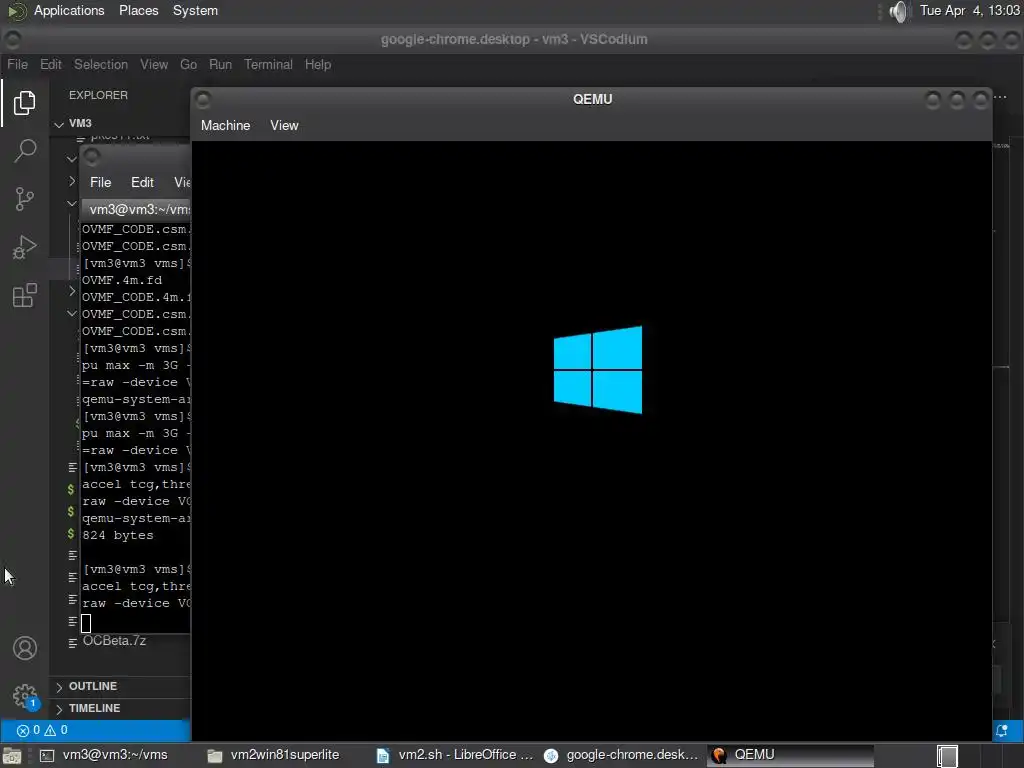1024x768 pixels.
Task: Open the Go menu in VSCodium
Action: (188, 65)
